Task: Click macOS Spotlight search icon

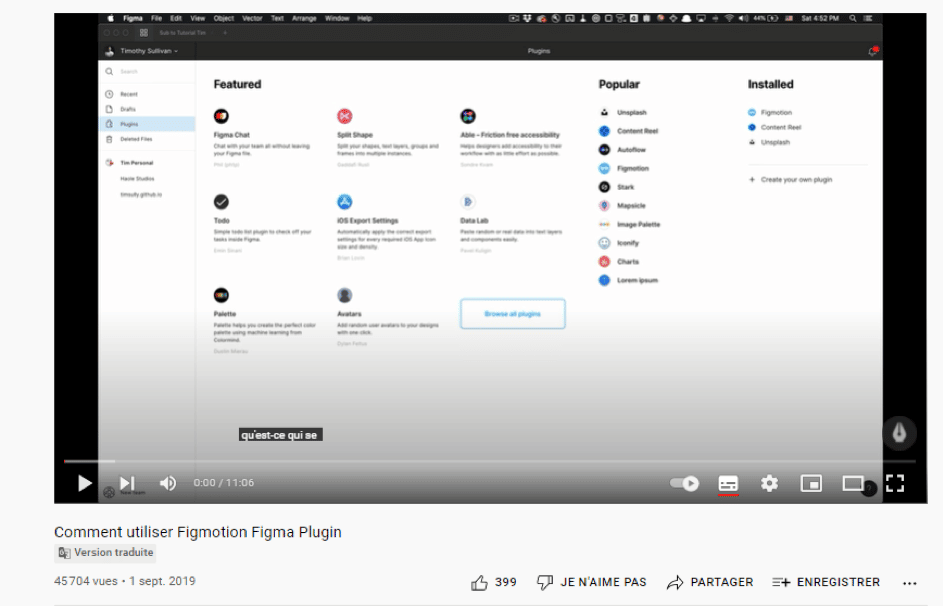Action: (x=853, y=19)
